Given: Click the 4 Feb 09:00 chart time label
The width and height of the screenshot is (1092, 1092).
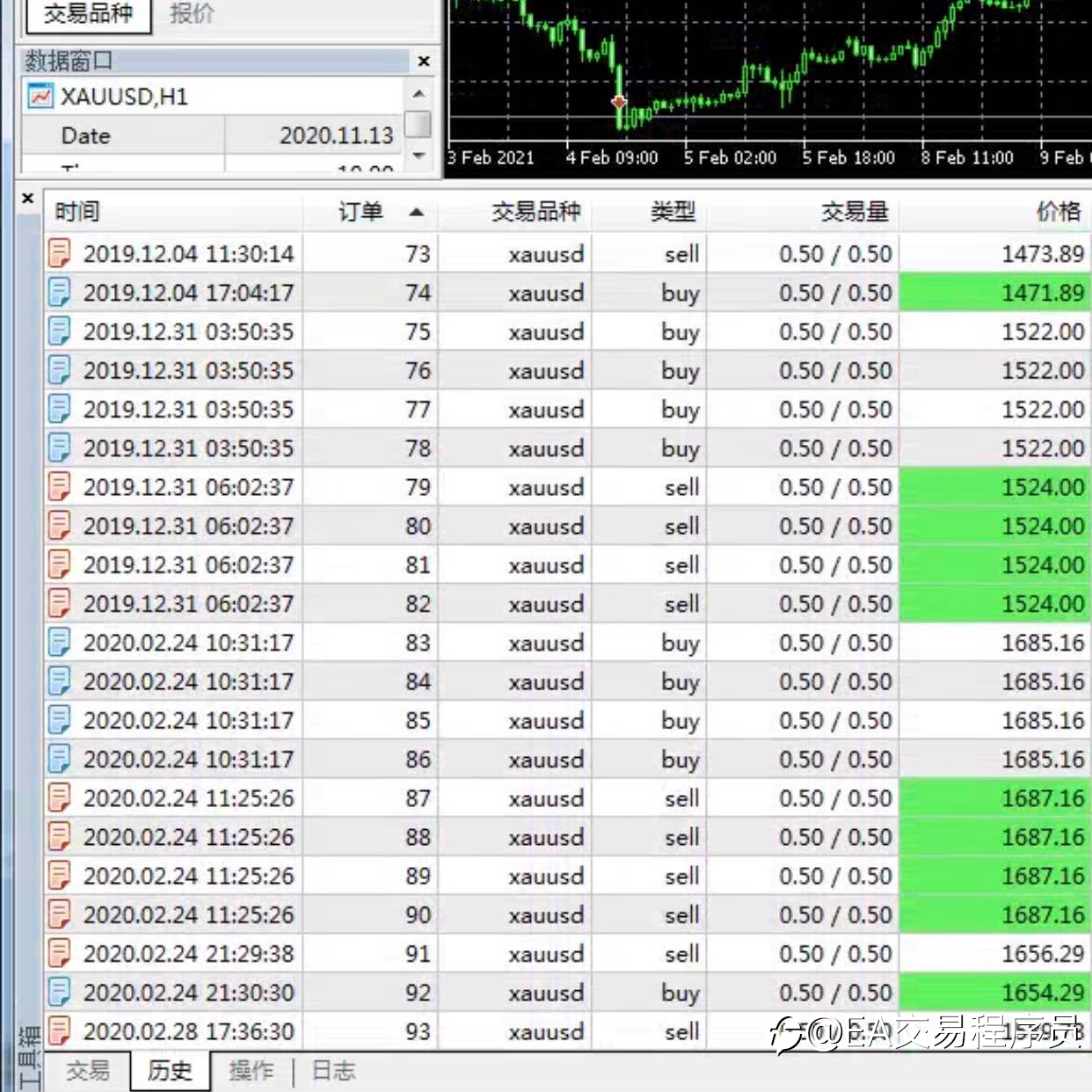Looking at the screenshot, I should click(612, 157).
